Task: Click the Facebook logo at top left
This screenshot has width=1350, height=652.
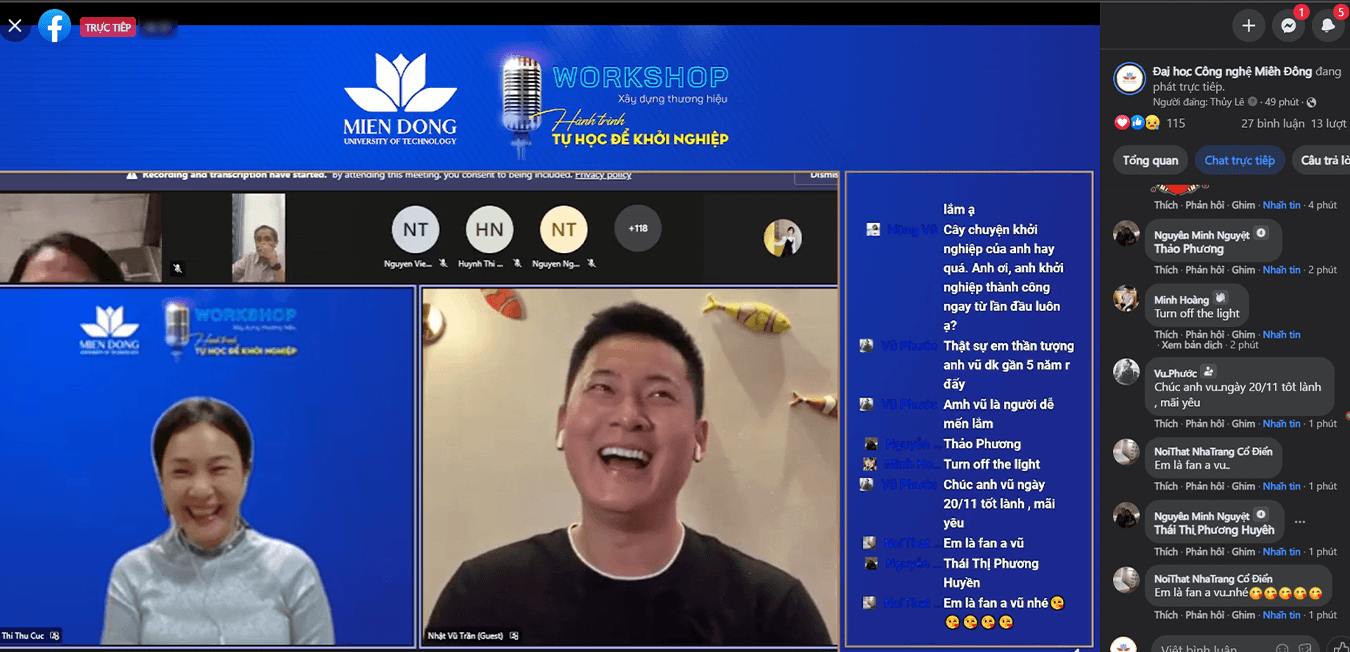Action: (55, 25)
